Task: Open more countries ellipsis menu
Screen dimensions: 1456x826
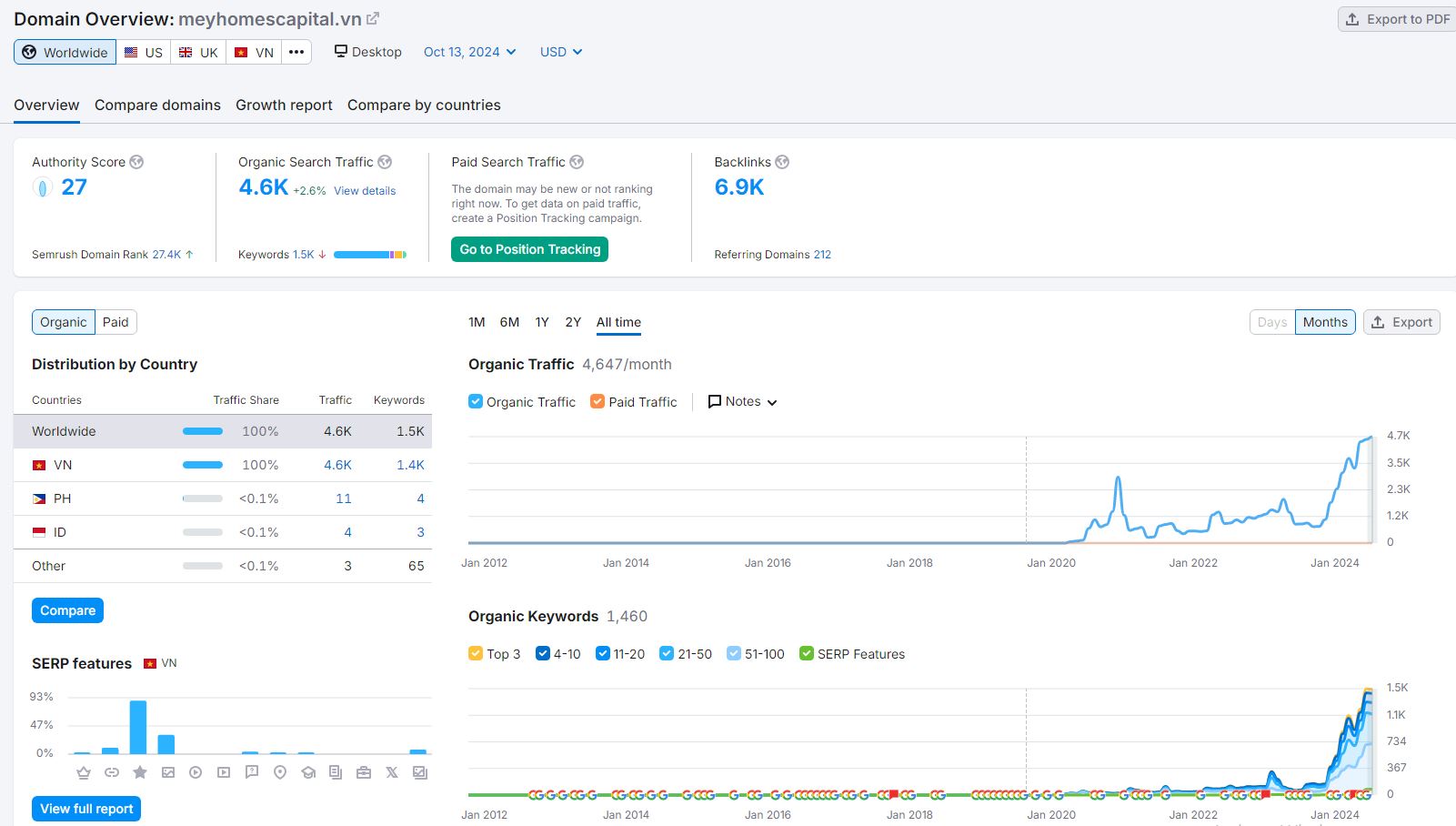Action: pyautogui.click(x=296, y=52)
